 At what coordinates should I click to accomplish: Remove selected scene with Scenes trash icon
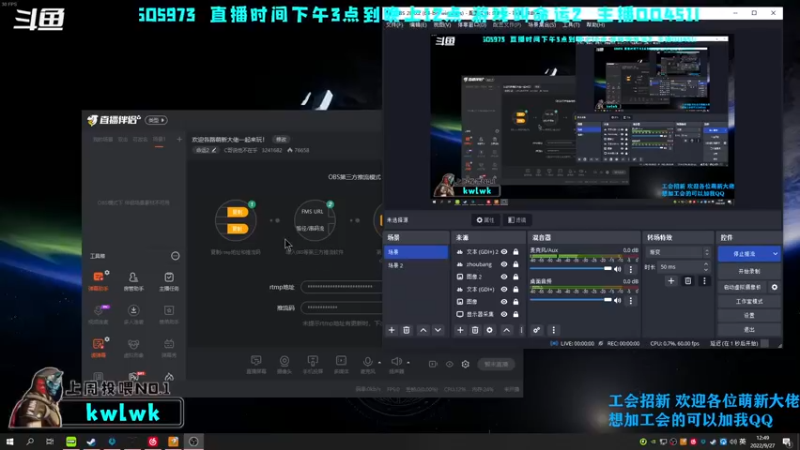(406, 330)
